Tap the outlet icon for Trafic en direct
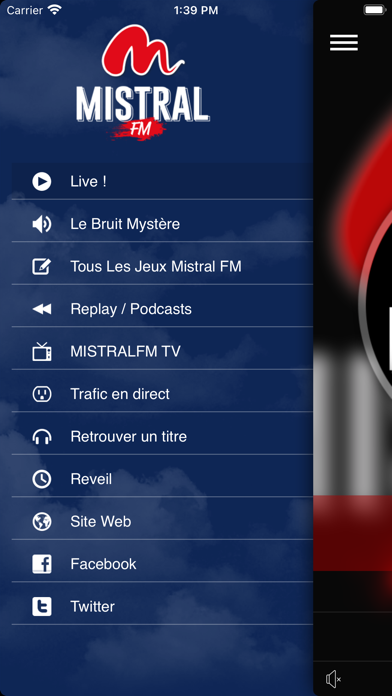Viewport: 392px width, 696px height. 42,394
